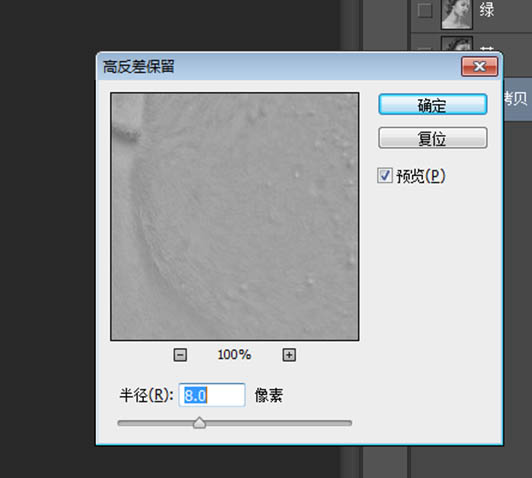Viewport: 532px width, 478px height.
Task: Click the 高反差保留 dialog title bar
Action: click(x=278, y=66)
